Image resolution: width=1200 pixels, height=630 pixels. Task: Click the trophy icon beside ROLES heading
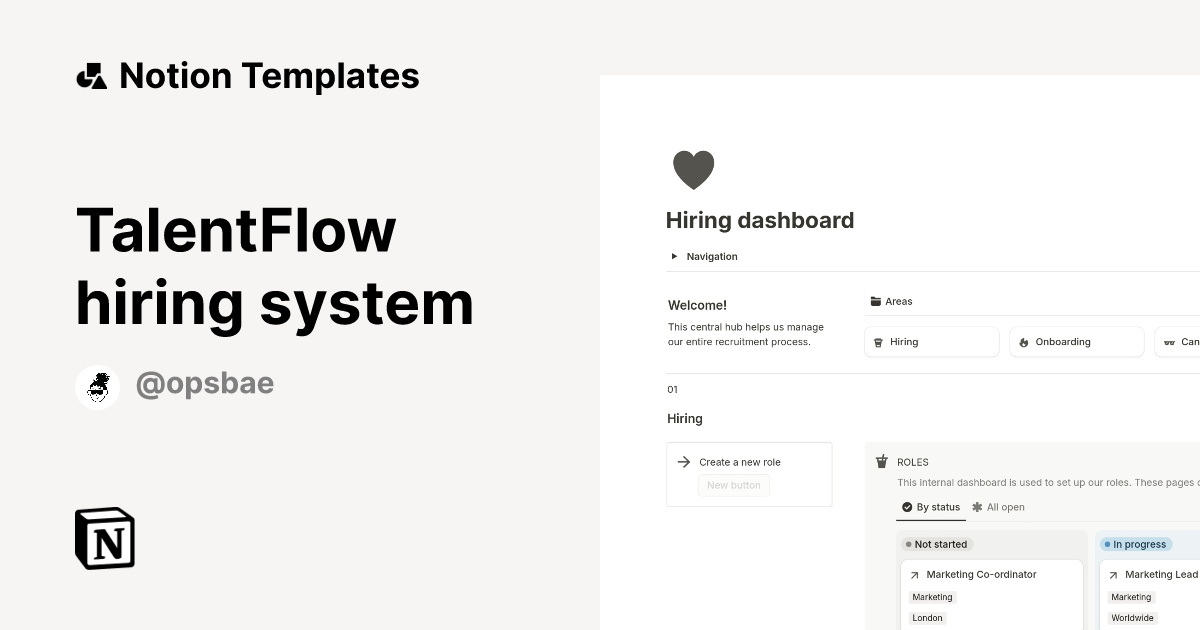[881, 462]
